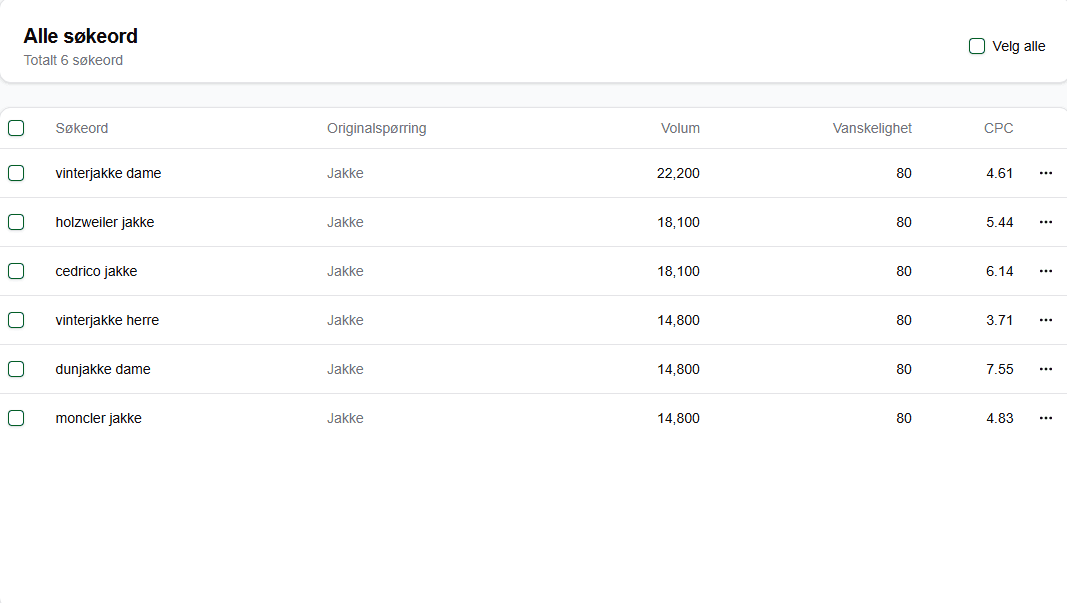Click the Vanskelighet column header
Viewport: 1067px width, 603px height.
click(871, 128)
